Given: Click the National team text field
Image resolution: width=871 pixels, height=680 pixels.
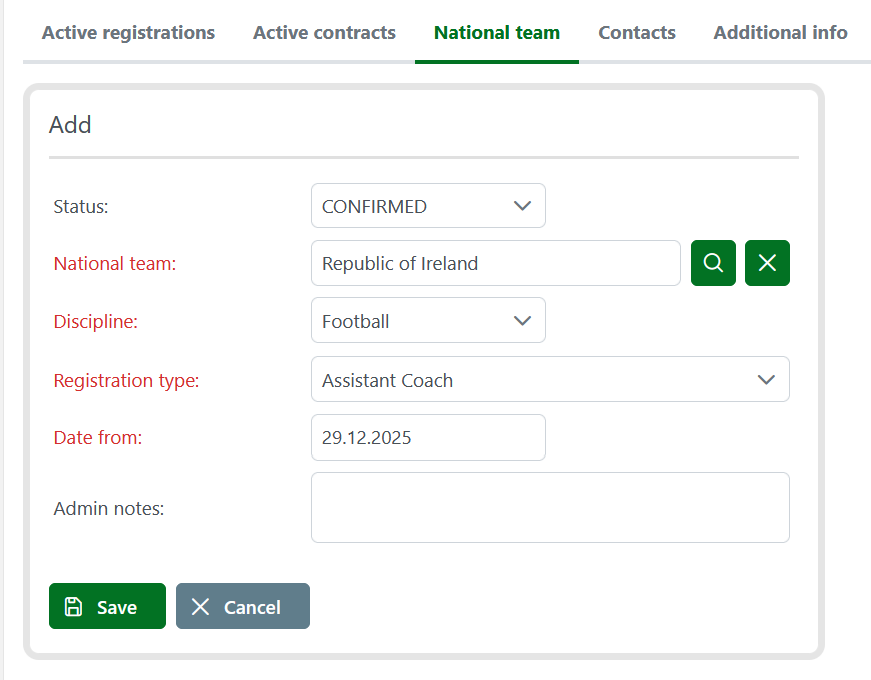Looking at the screenshot, I should [x=495, y=263].
